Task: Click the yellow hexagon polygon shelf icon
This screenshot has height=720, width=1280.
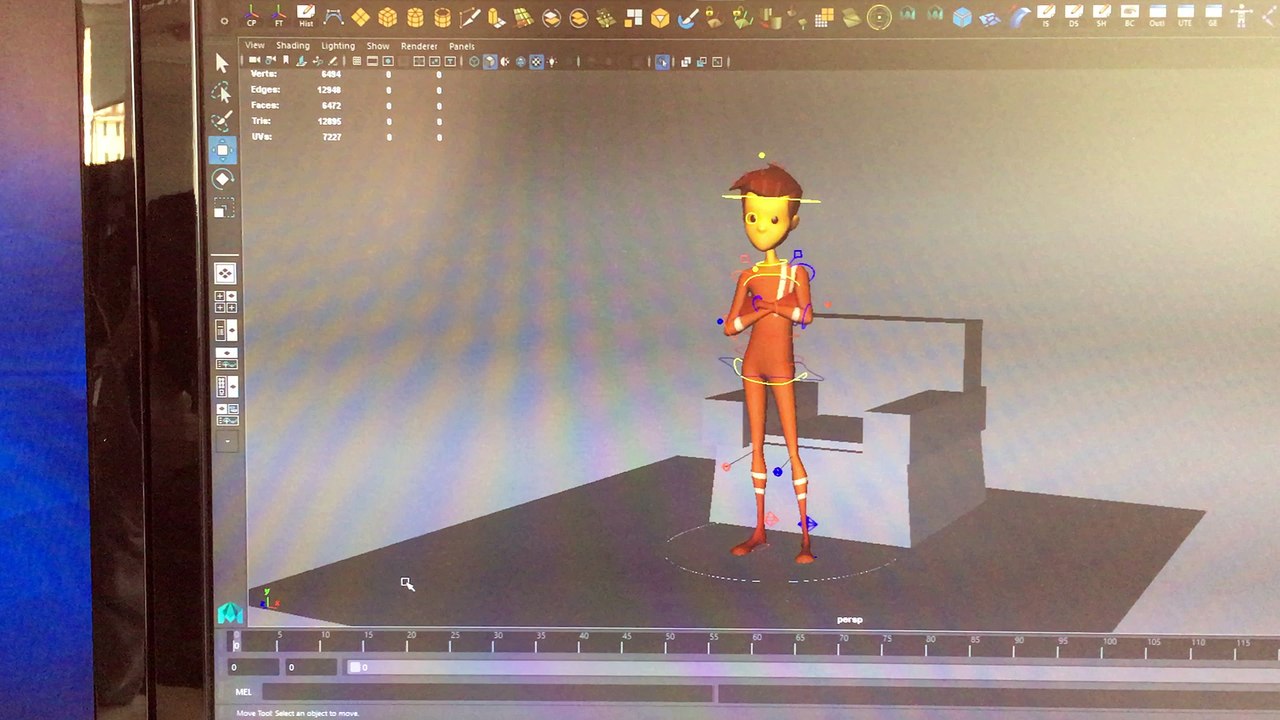Action: click(660, 17)
